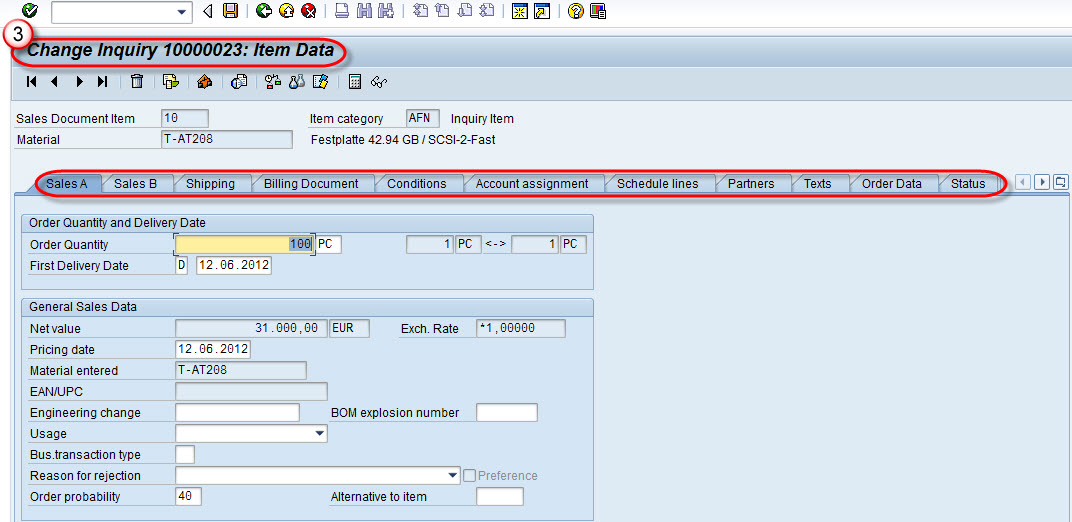Cancel with the red X icon

(x=308, y=11)
